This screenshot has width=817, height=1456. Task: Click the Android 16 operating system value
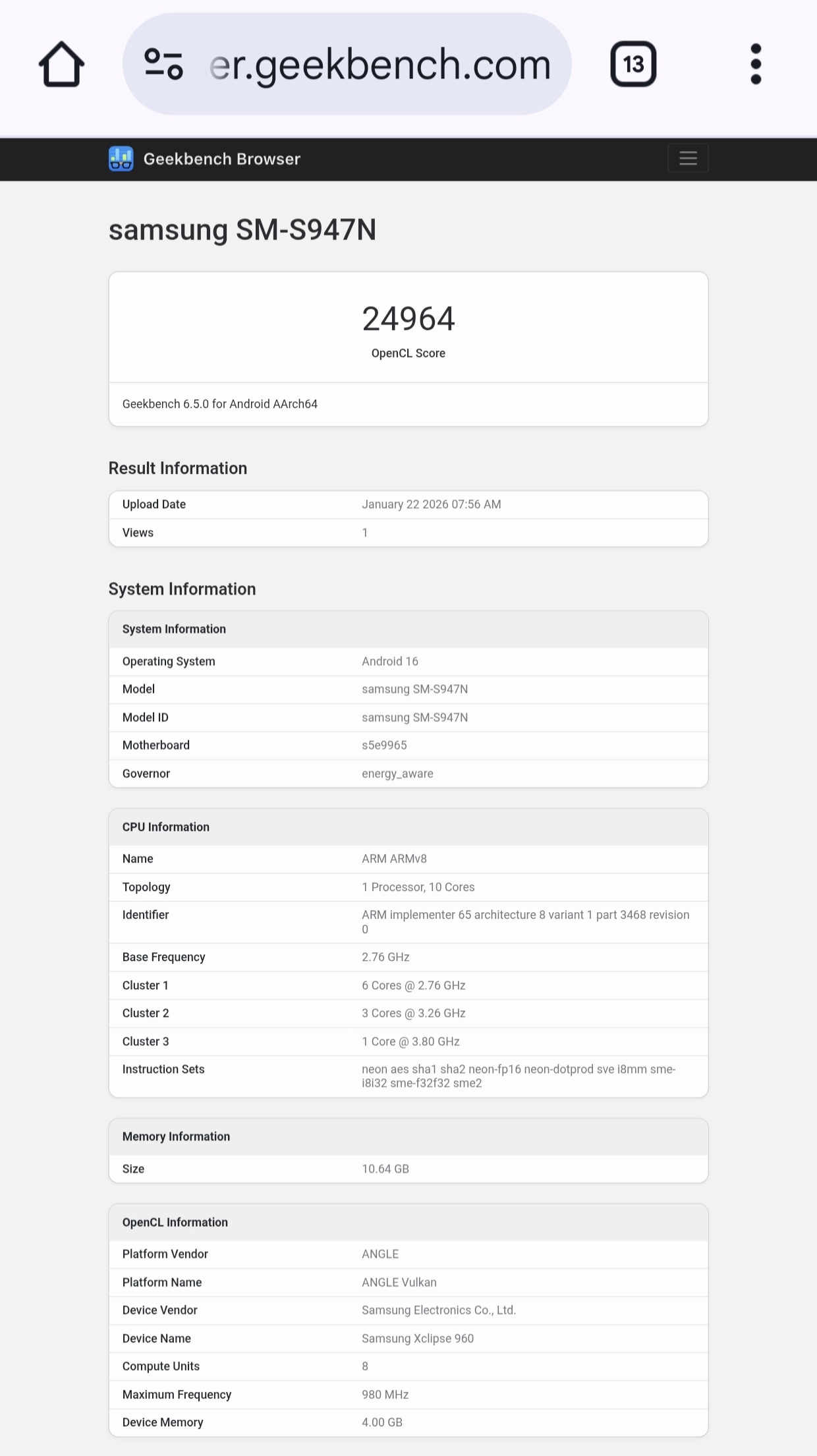coord(389,661)
